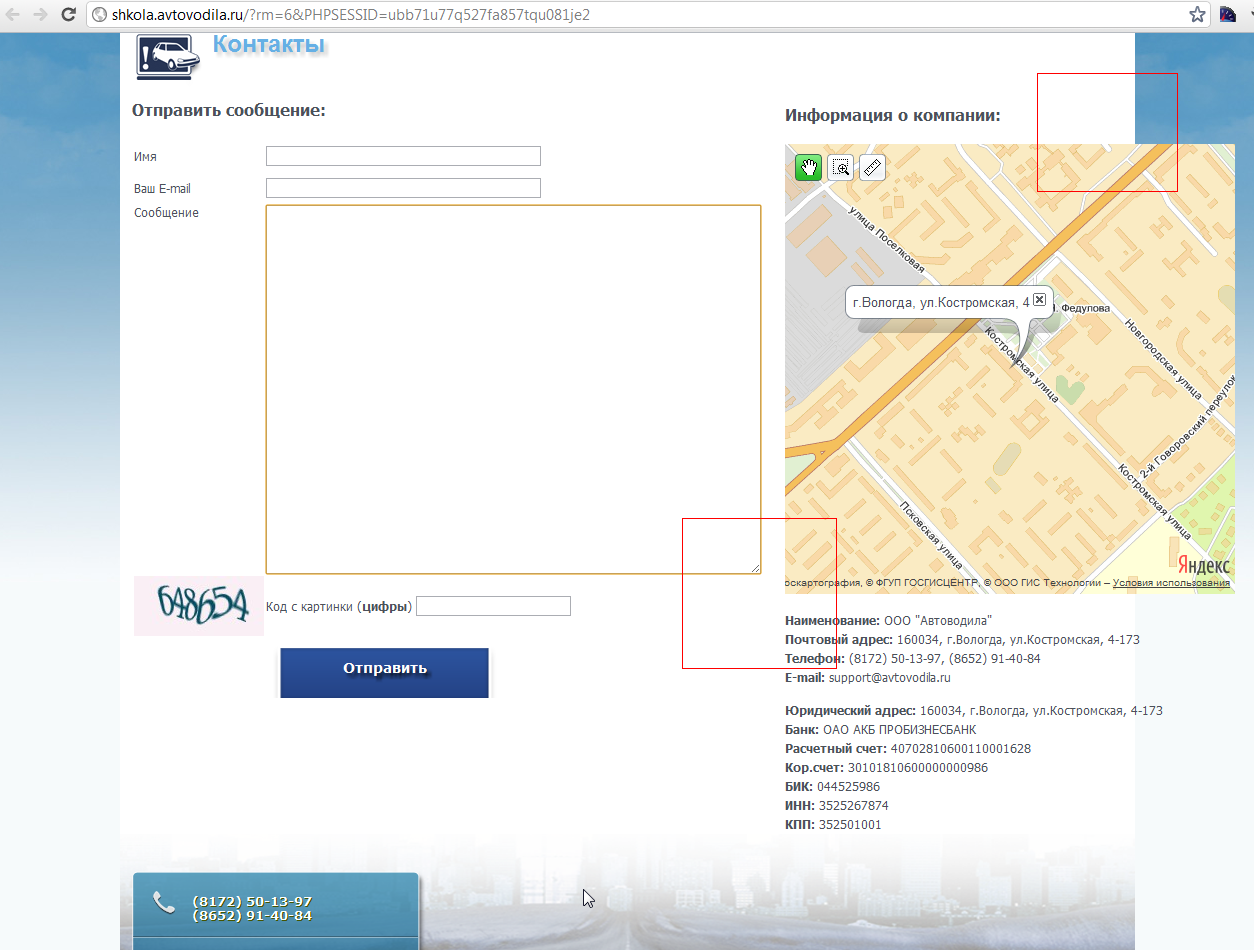Click inside the Сообщение text area
The width and height of the screenshot is (1254, 950).
point(513,389)
